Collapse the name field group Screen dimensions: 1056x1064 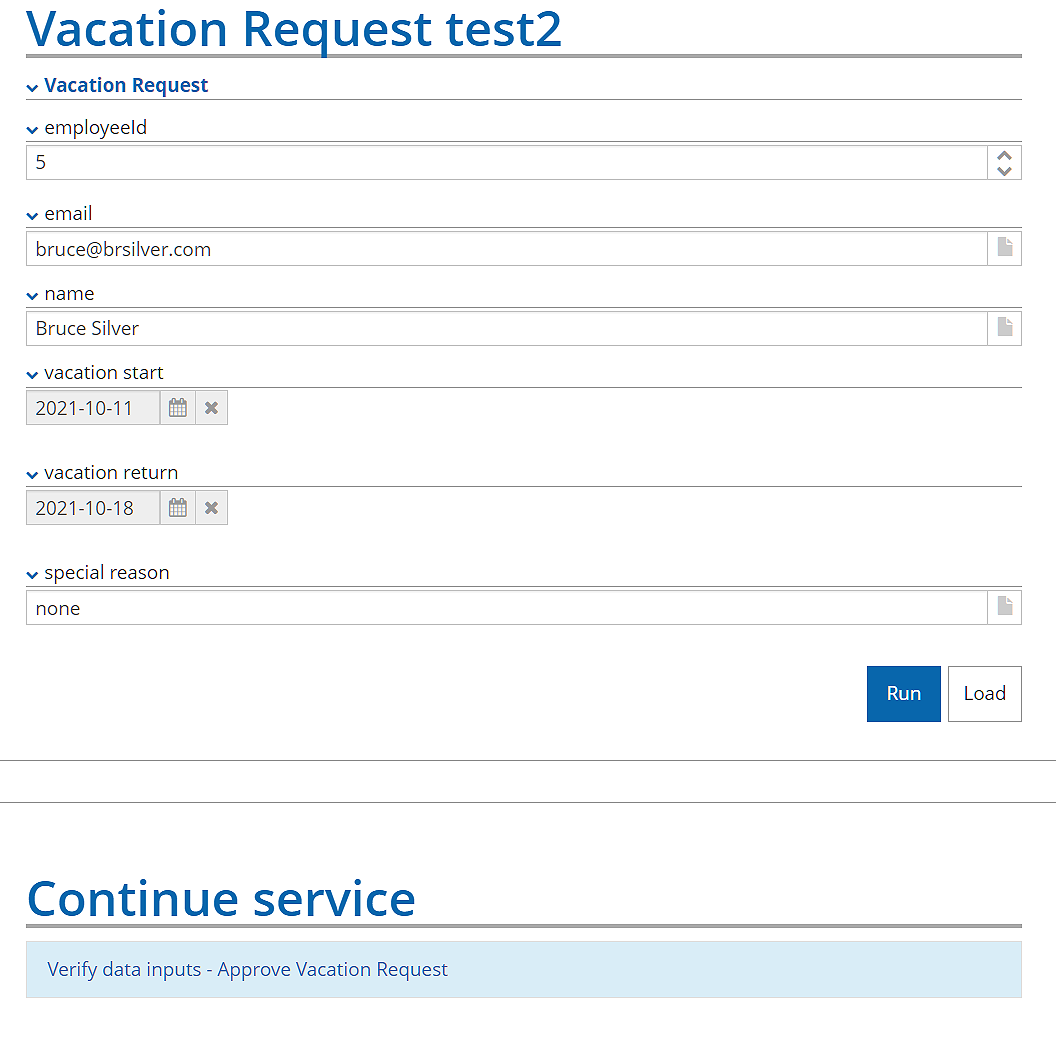33,296
